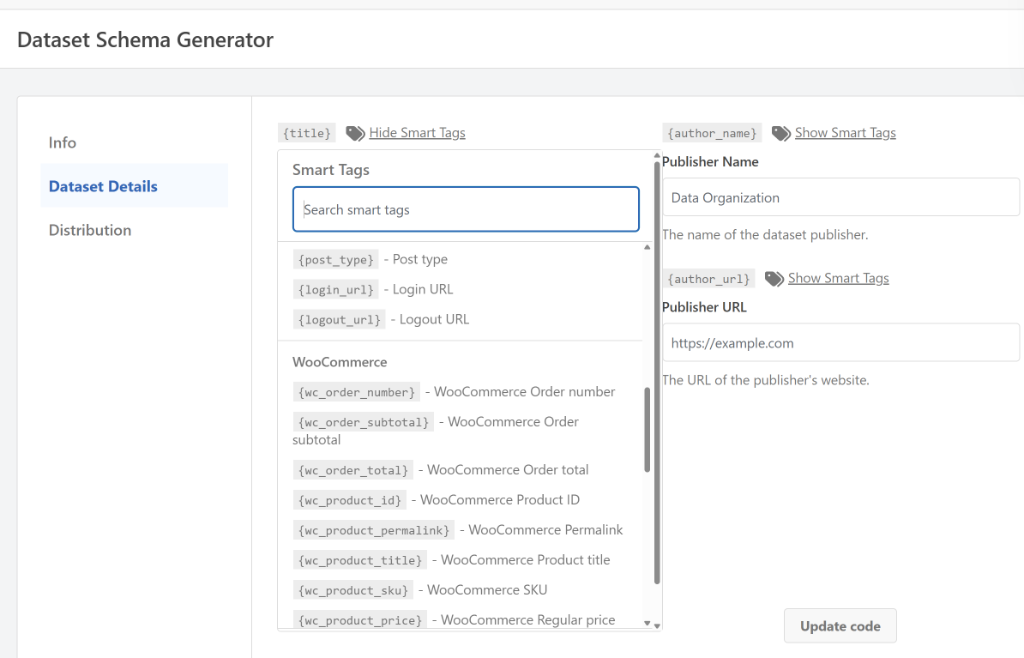Hide Smart Tags panel via link

click(x=417, y=133)
